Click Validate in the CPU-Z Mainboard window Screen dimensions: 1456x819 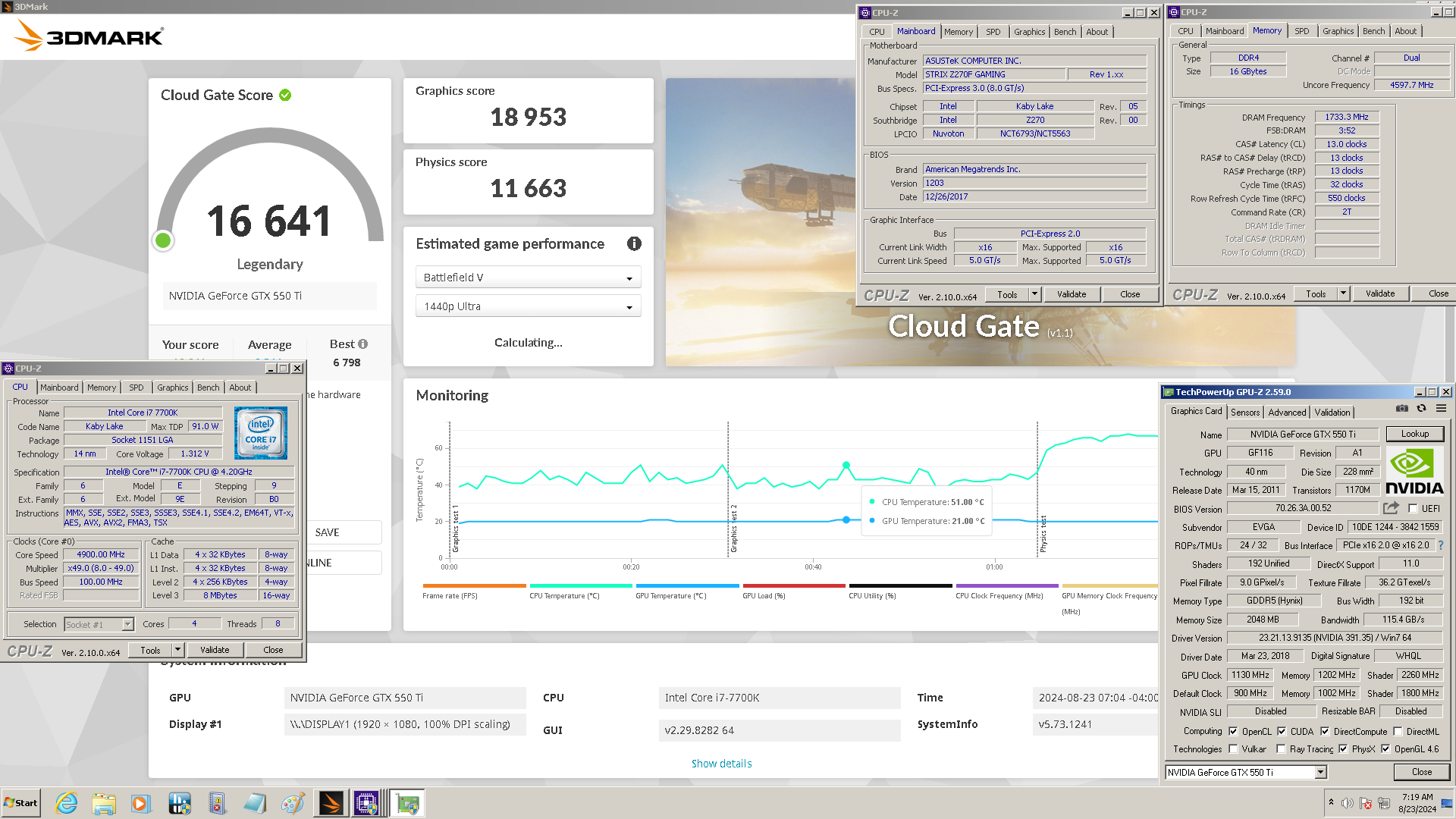1072,294
